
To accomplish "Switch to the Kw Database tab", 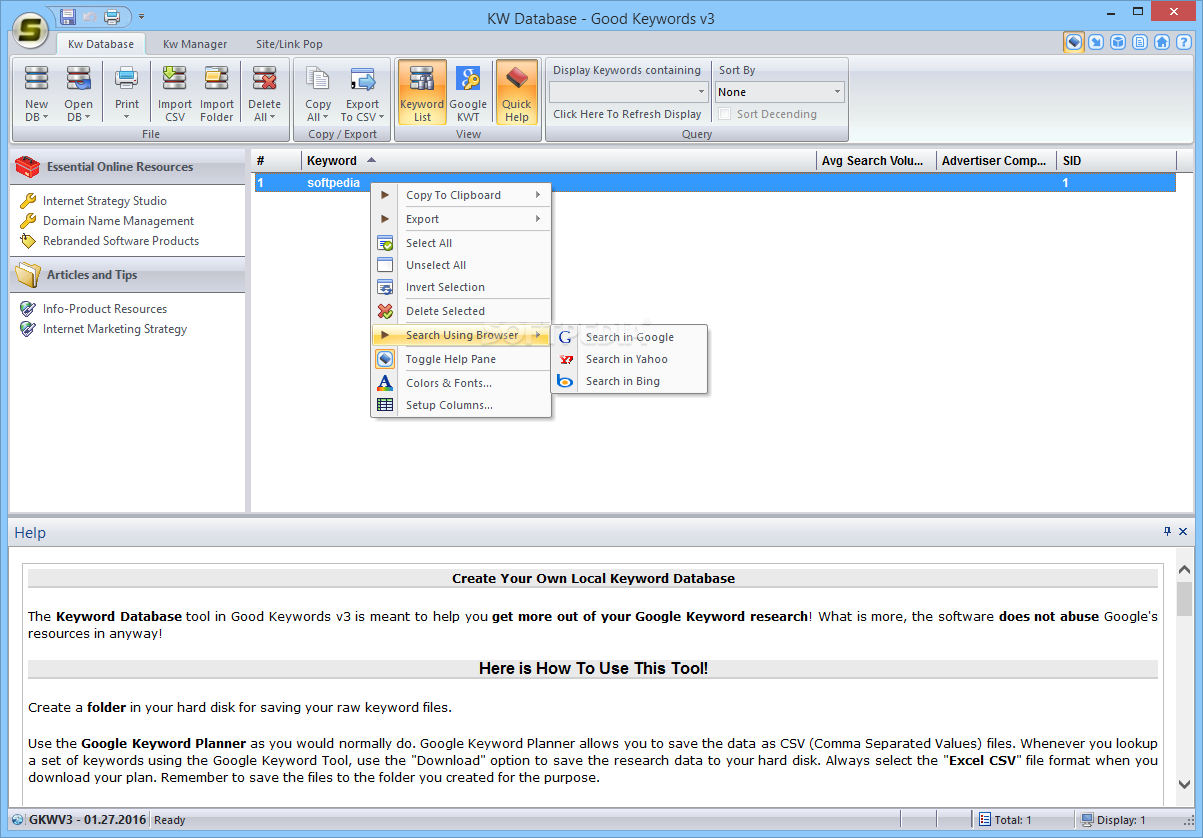I will click(x=101, y=44).
